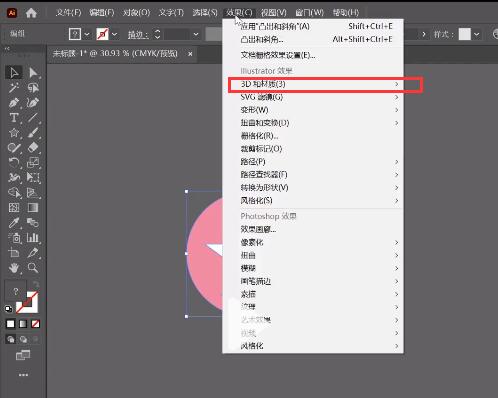Select the Blend tool

[x=33, y=222]
